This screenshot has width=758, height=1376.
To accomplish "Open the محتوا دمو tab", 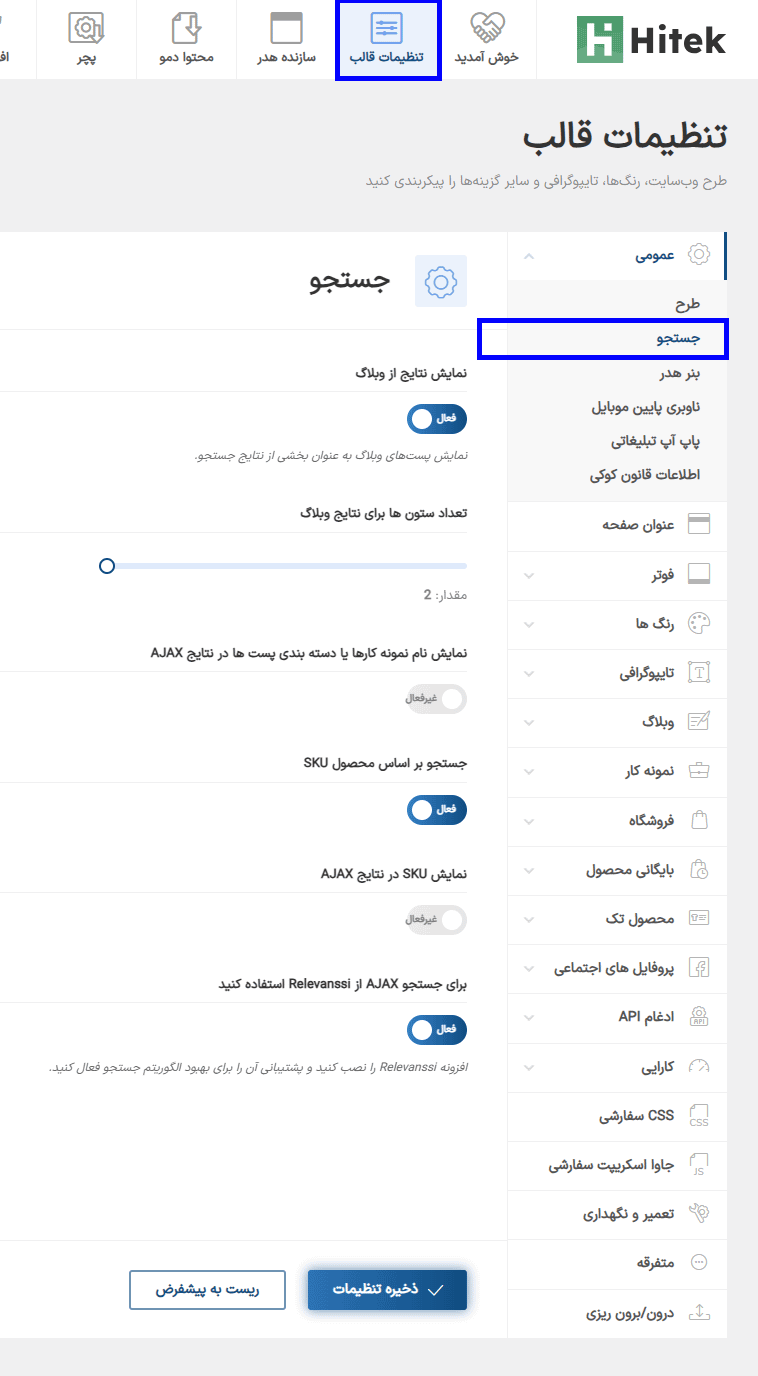I will 186,39.
